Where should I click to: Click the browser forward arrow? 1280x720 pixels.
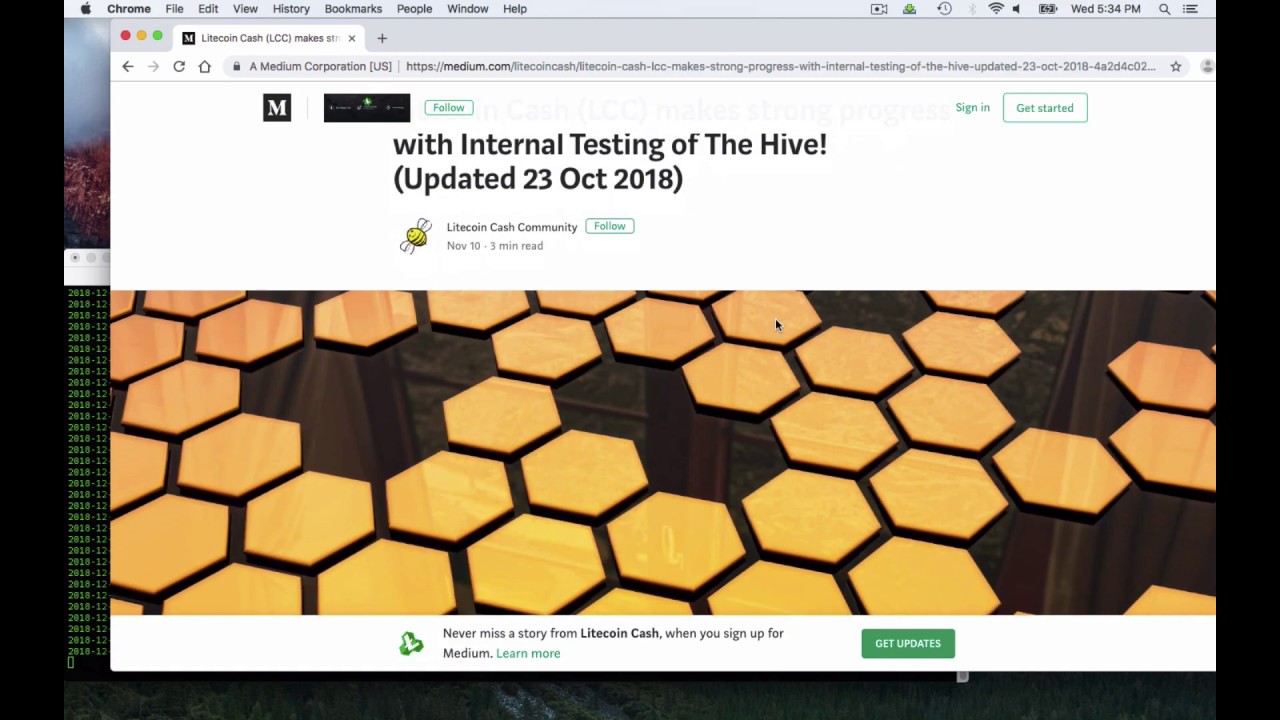pos(153,66)
